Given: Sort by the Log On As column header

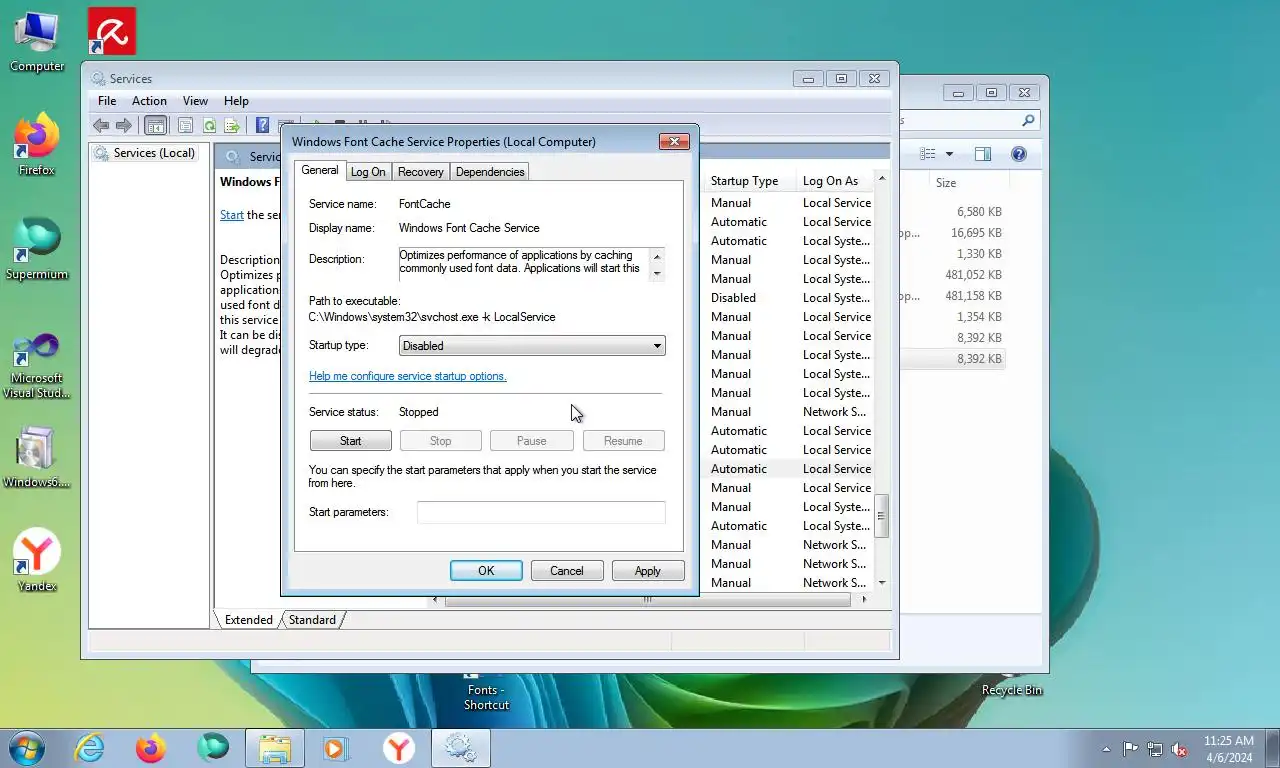Looking at the screenshot, I should coord(836,181).
